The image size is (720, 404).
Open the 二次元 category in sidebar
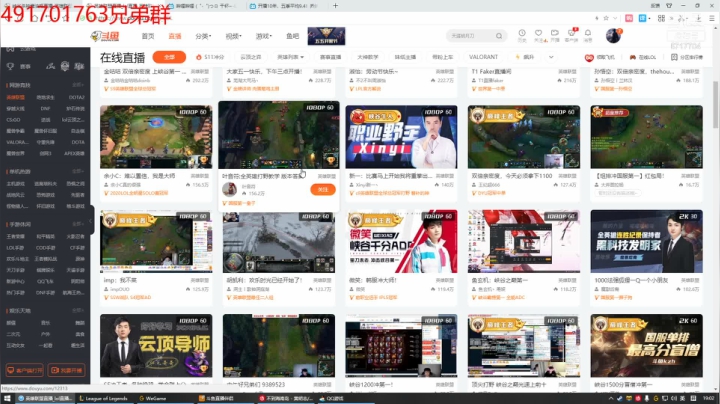tap(13, 334)
